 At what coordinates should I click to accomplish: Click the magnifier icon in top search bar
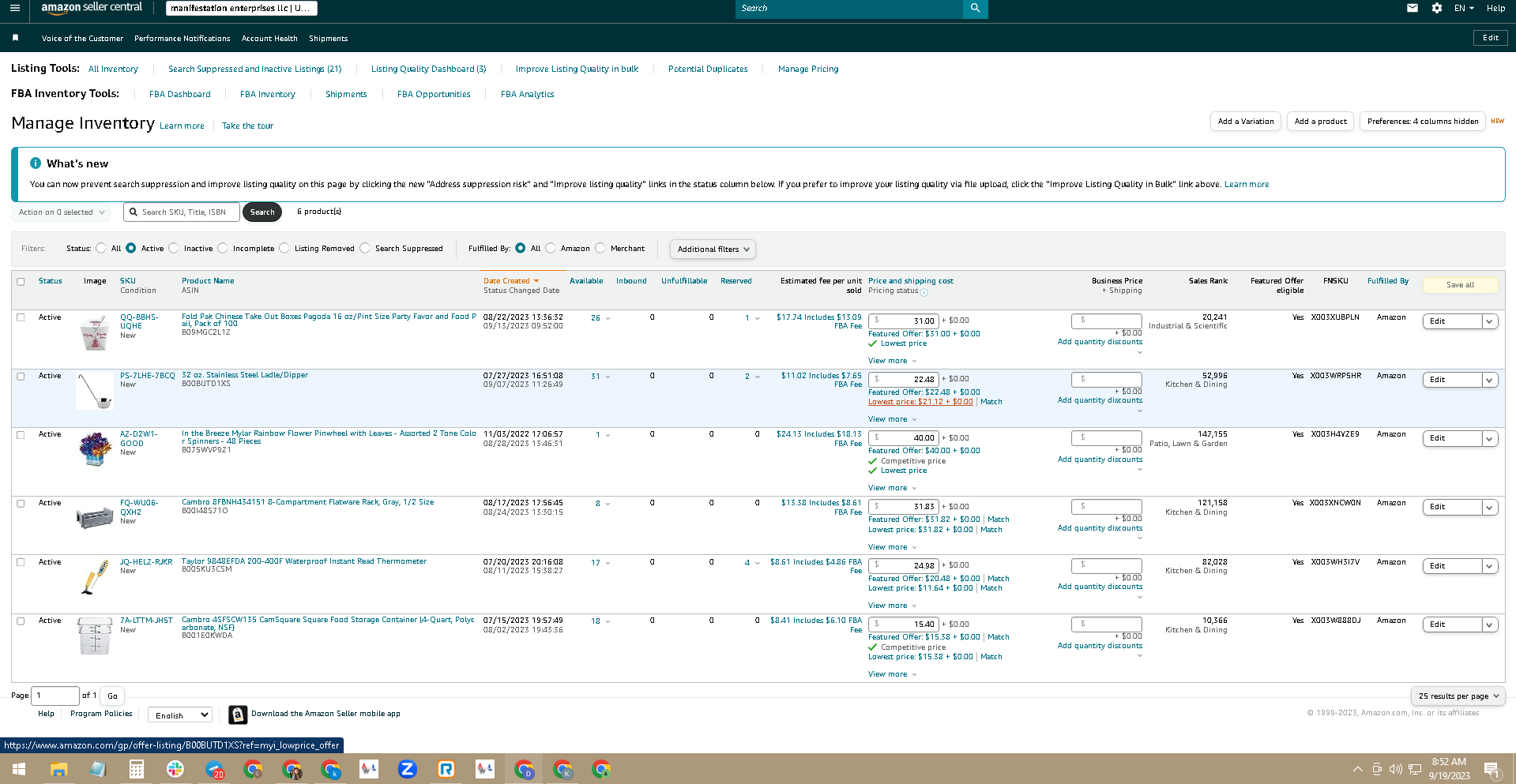pyautogui.click(x=975, y=8)
